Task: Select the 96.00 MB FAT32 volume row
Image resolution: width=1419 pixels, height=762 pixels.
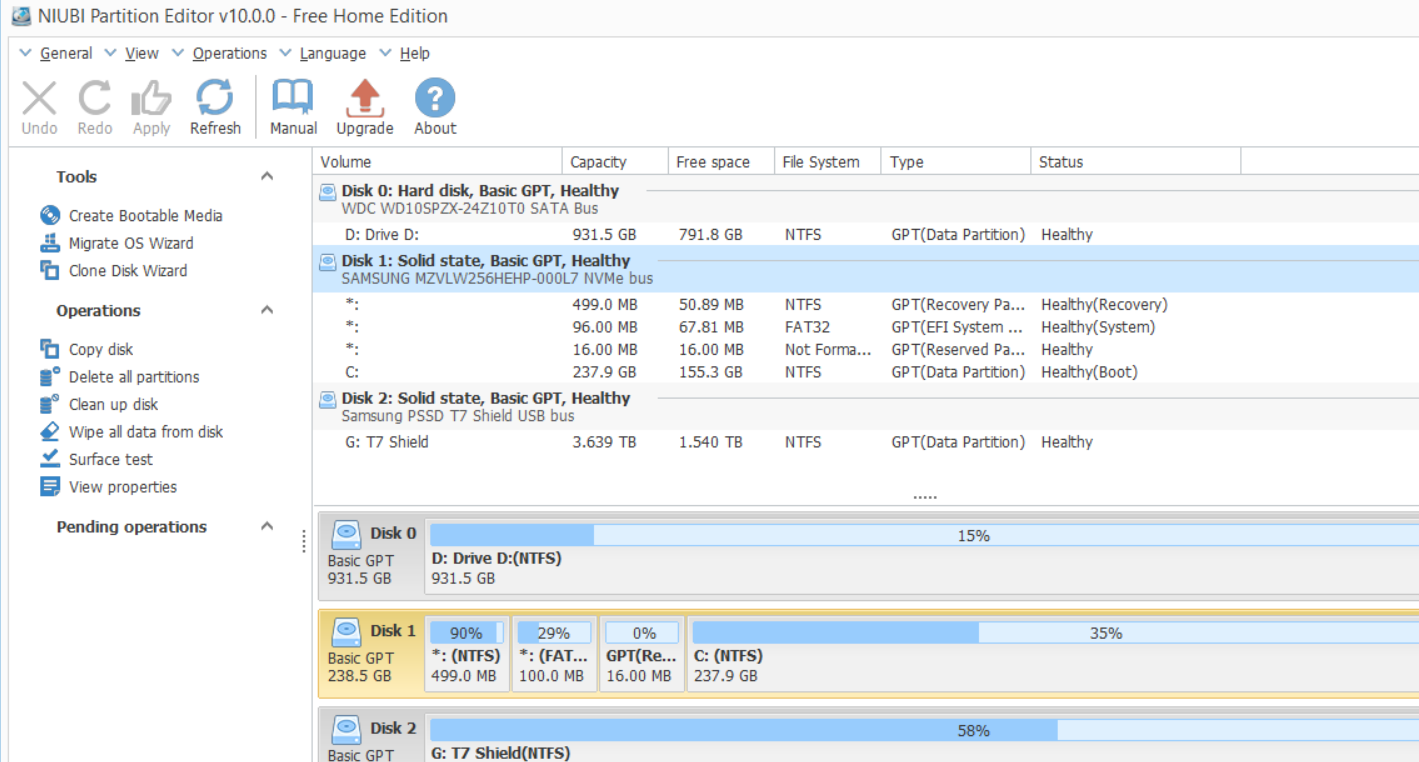Action: 866,327
